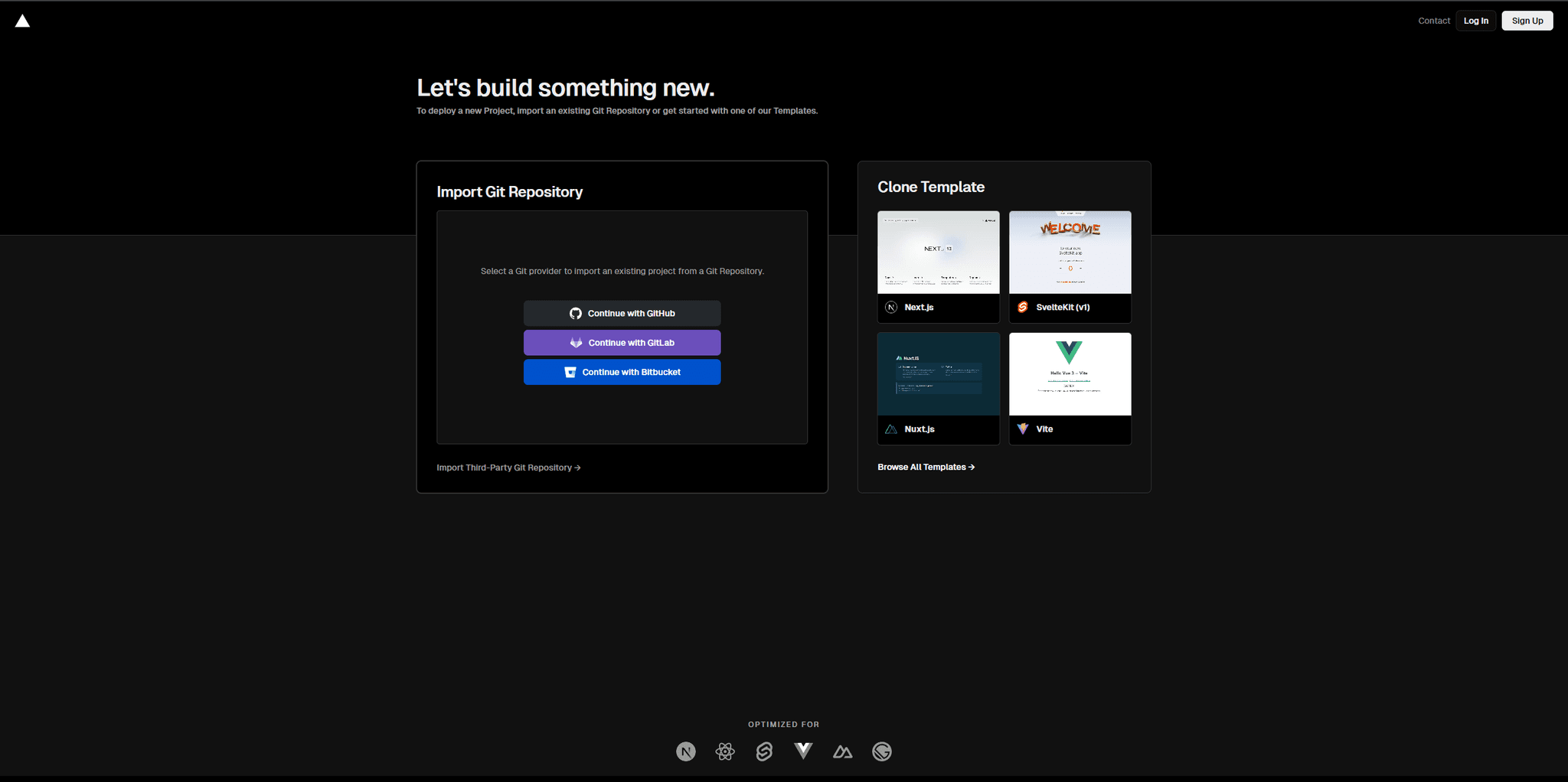
Task: Open the Contact link
Action: coord(1433,21)
